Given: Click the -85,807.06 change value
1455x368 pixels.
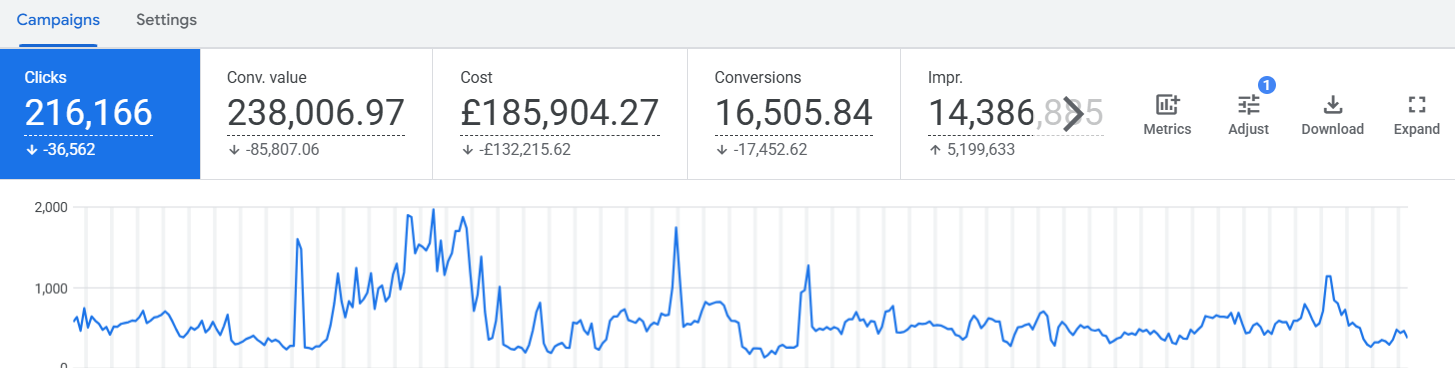Looking at the screenshot, I should 282,150.
